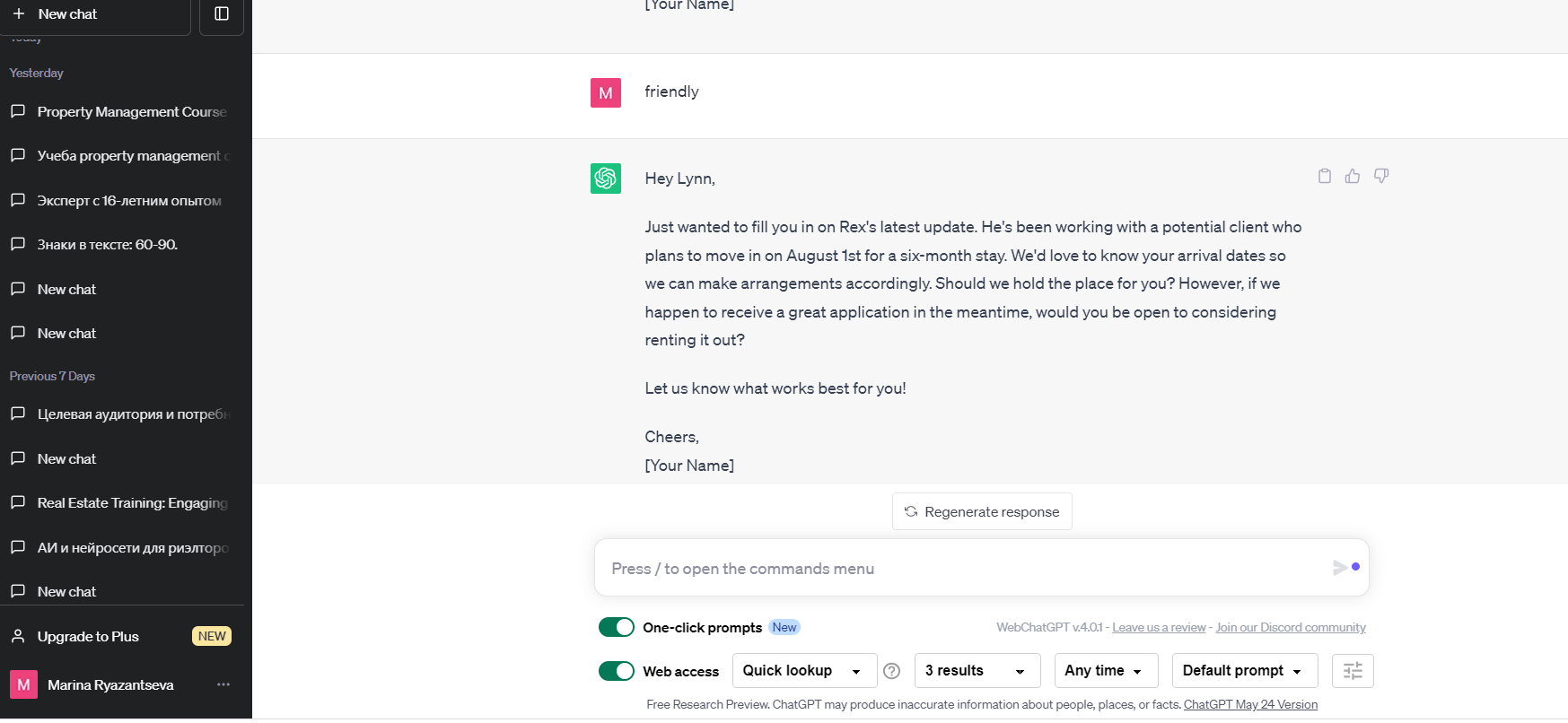This screenshot has width=1568, height=723.
Task: Click the NEW badge on Upgrade to Plus
Action: coord(212,636)
